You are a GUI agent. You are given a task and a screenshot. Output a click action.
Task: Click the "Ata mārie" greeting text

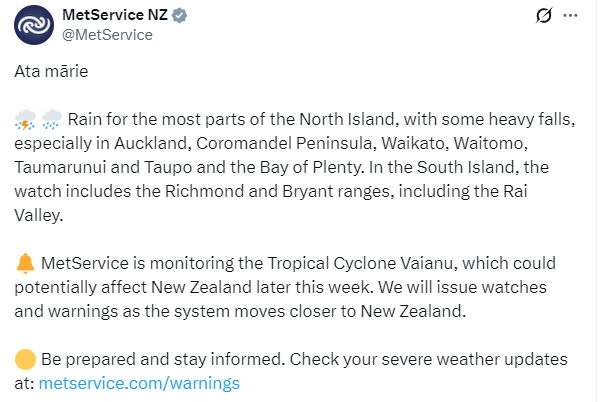pyautogui.click(x=50, y=73)
